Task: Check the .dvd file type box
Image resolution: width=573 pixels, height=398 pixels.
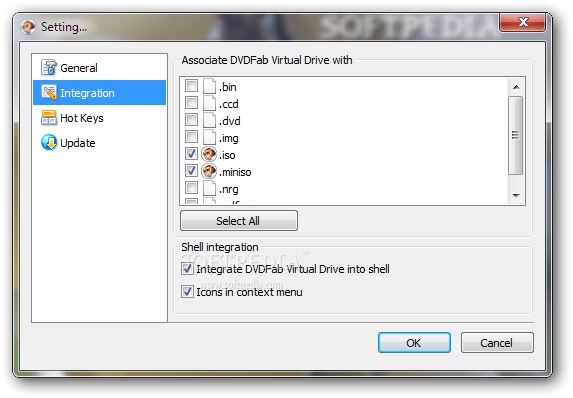Action: tap(191, 120)
